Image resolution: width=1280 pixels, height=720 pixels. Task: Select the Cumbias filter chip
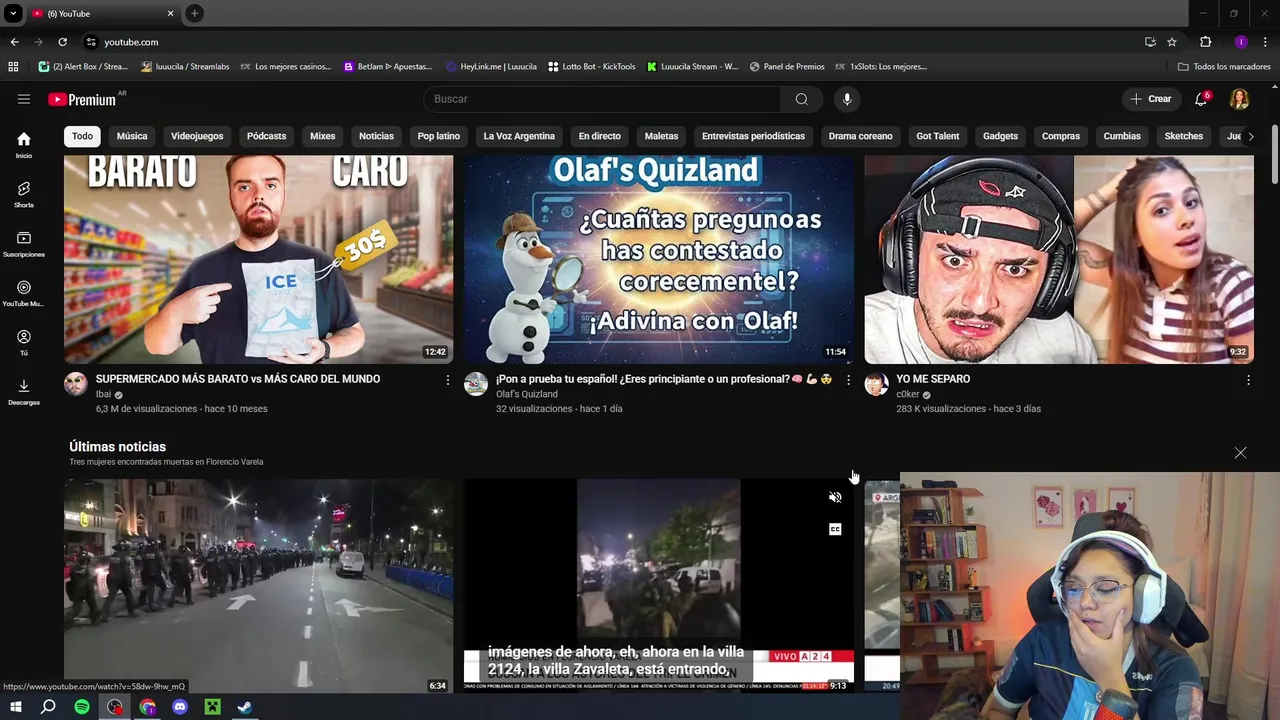tap(1122, 136)
